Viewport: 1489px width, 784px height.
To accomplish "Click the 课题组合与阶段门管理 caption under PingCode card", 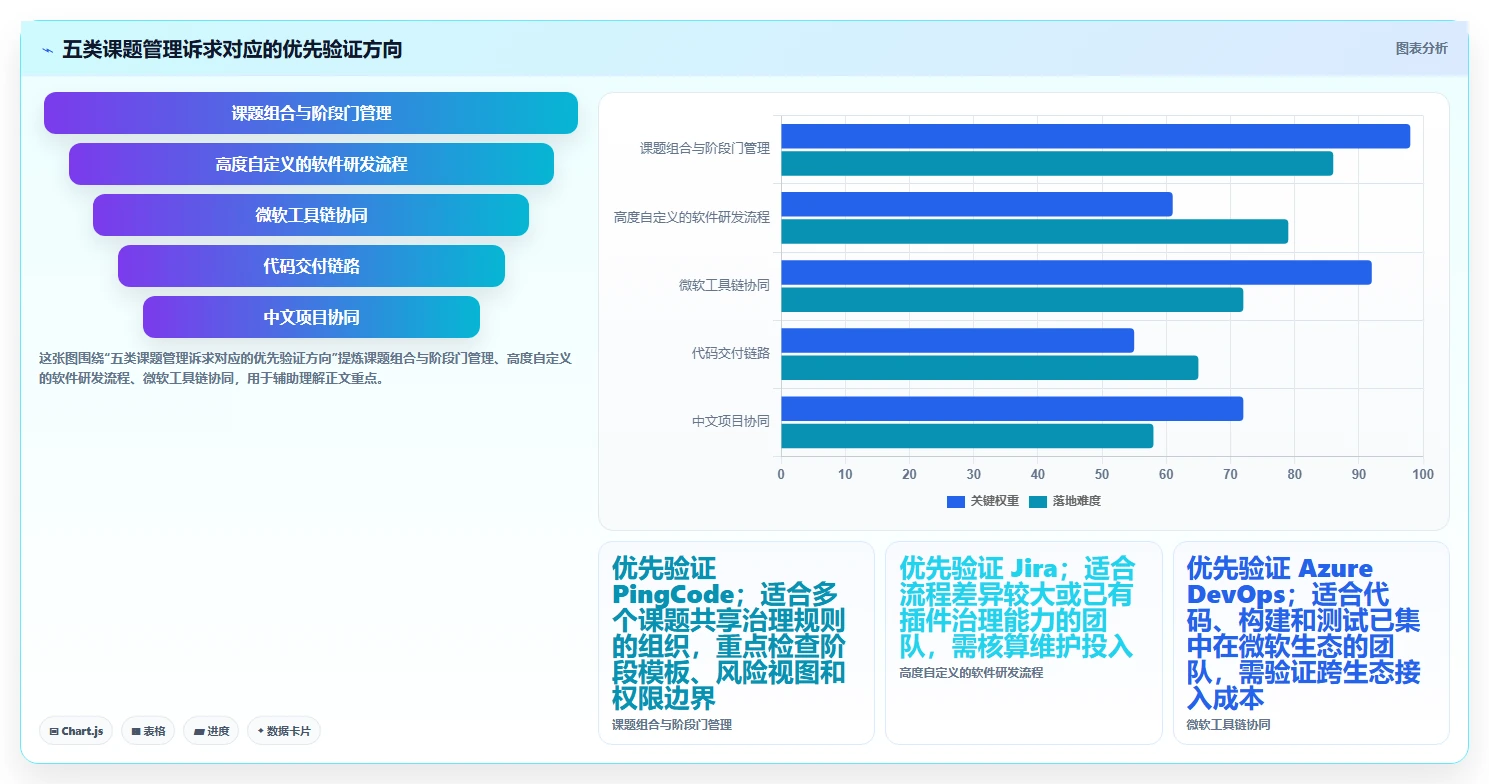I will pyautogui.click(x=672, y=725).
